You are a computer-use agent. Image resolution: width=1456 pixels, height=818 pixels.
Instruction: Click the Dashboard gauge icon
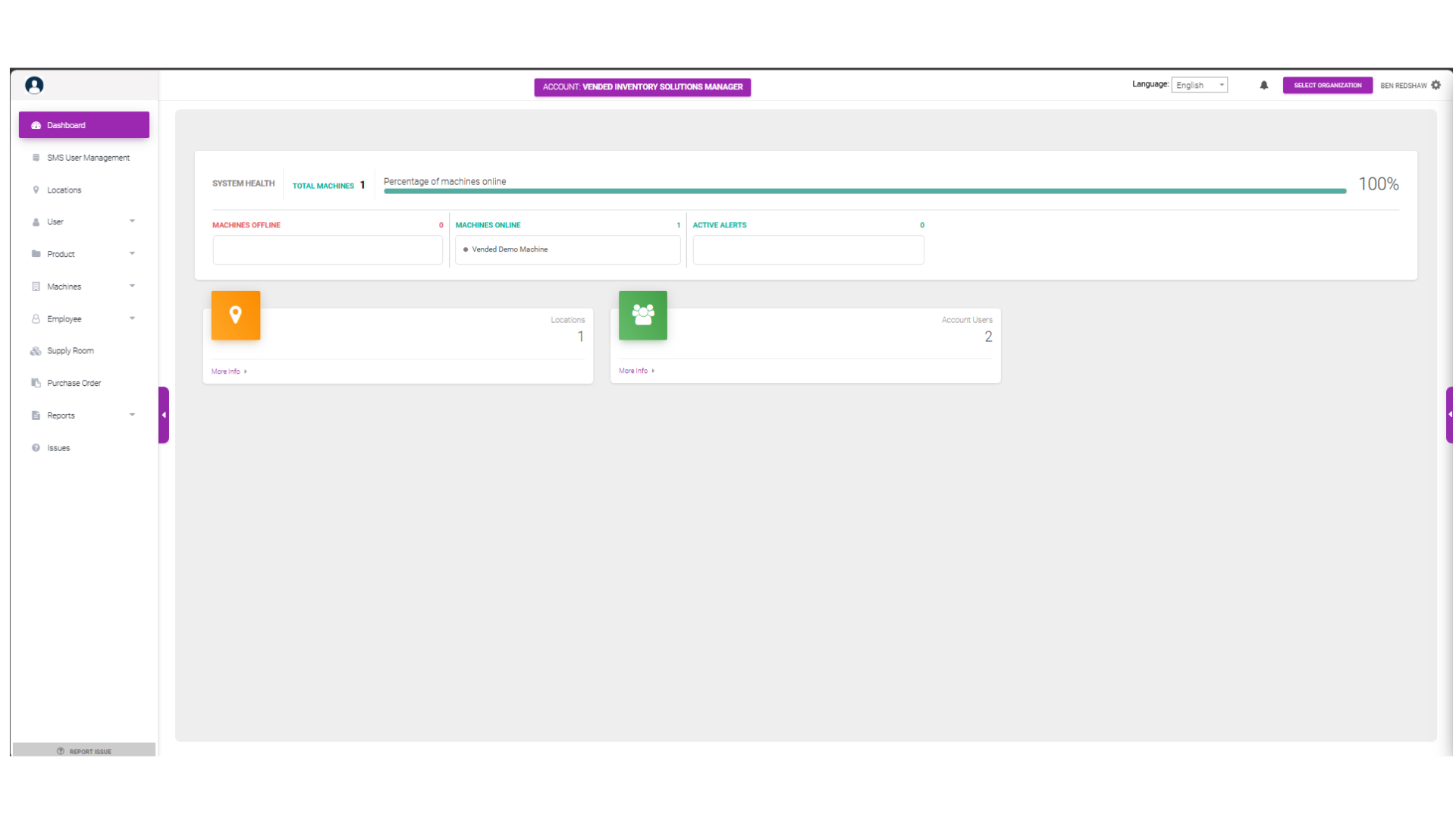pyautogui.click(x=36, y=125)
